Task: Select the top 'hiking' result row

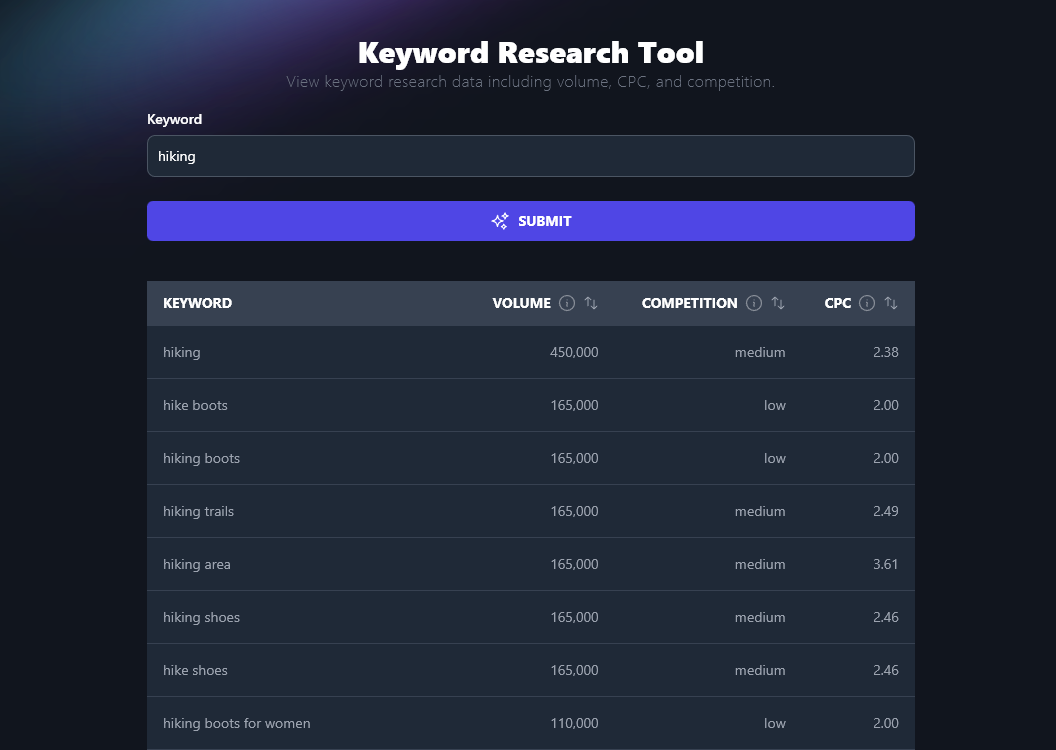Action: coord(530,352)
